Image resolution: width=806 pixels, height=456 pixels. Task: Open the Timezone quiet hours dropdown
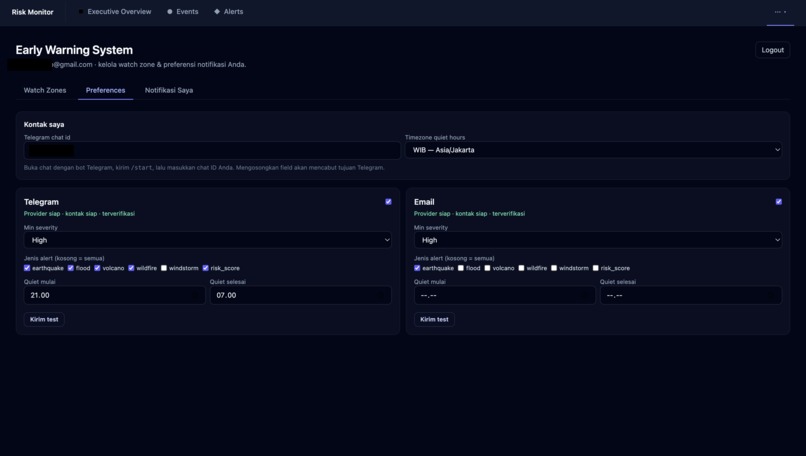click(593, 150)
